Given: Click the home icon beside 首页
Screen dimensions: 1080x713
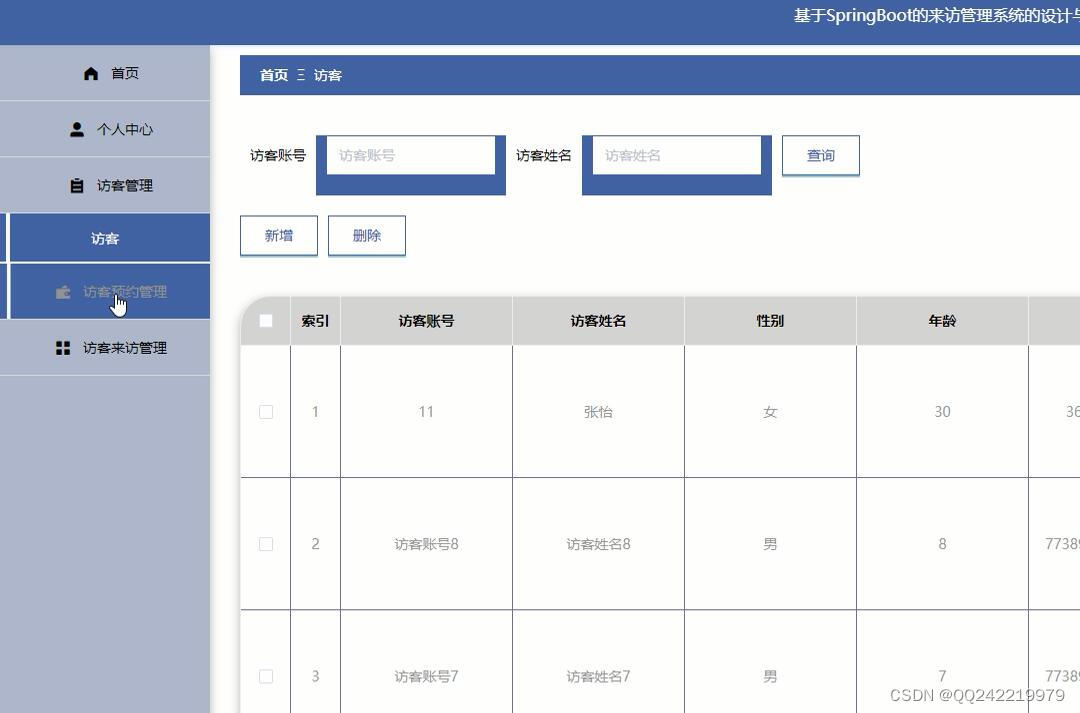Looking at the screenshot, I should tap(90, 72).
